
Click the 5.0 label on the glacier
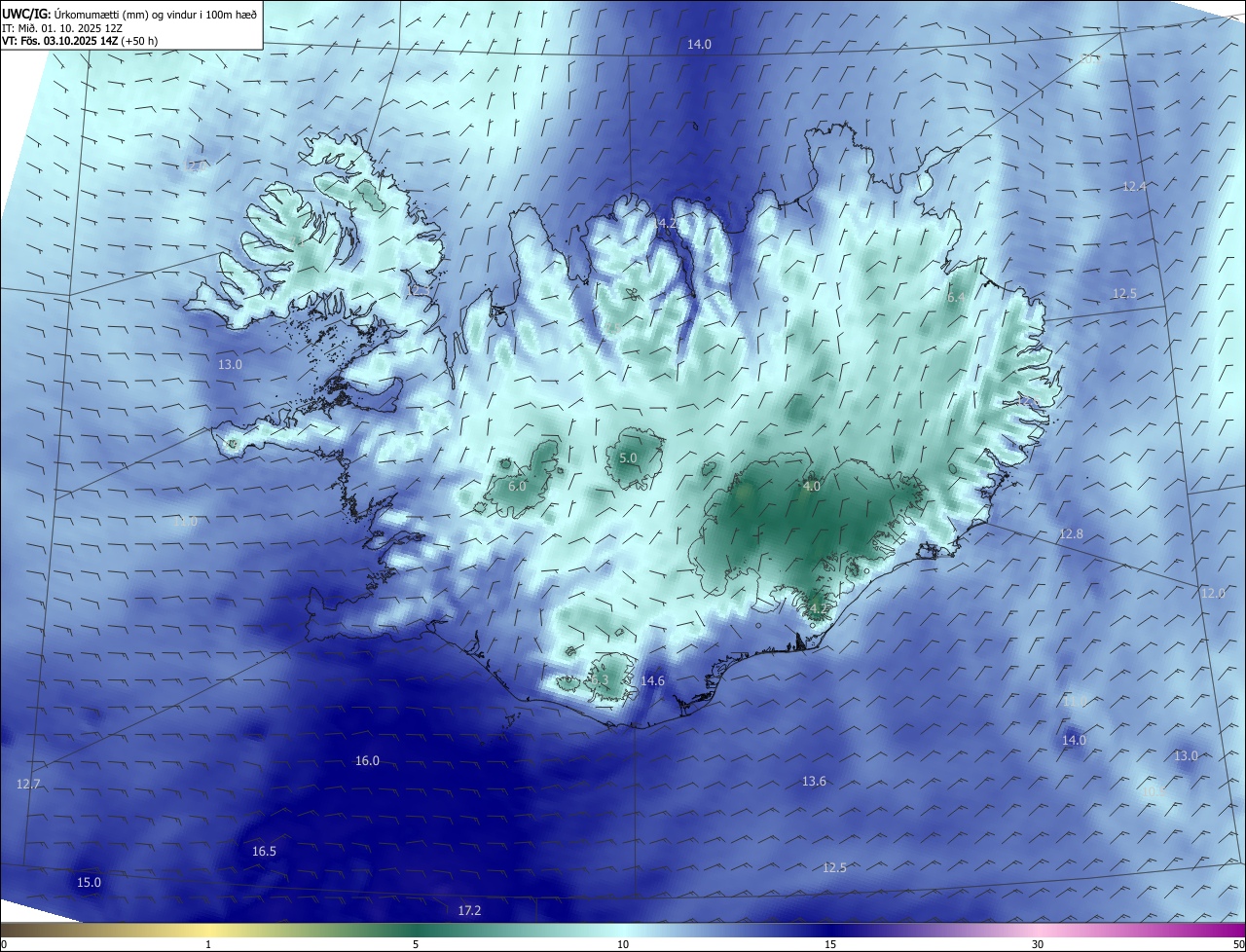tap(628, 457)
